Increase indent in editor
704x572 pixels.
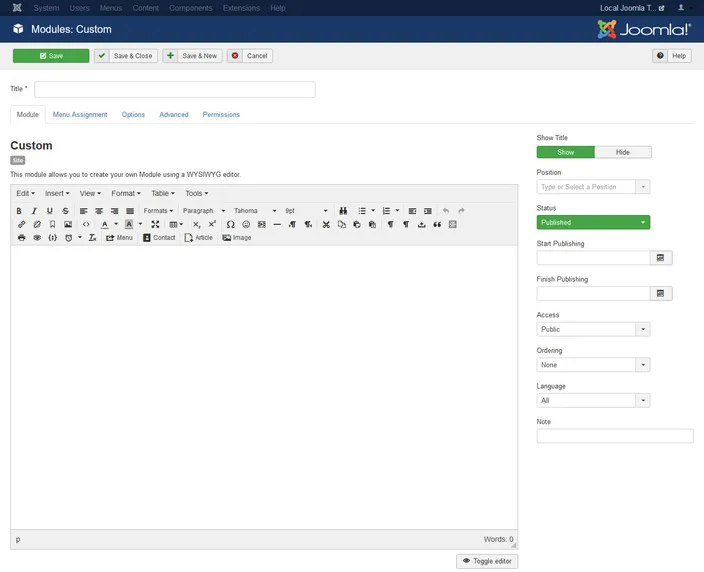[x=428, y=211]
